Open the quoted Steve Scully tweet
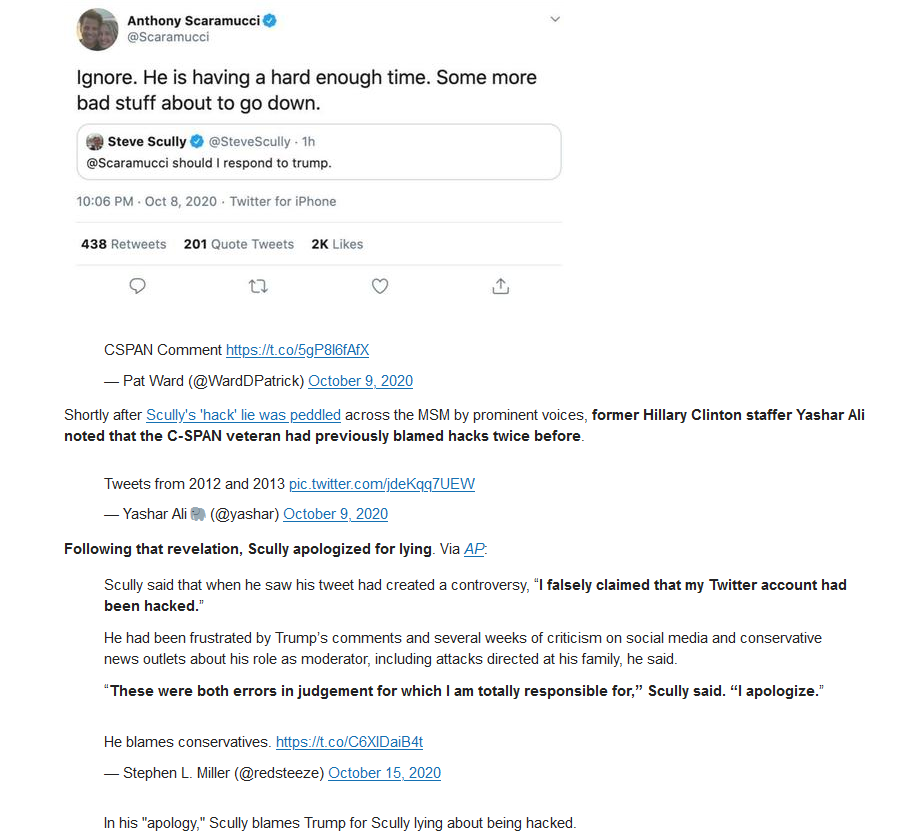The image size is (911, 839). [x=319, y=152]
